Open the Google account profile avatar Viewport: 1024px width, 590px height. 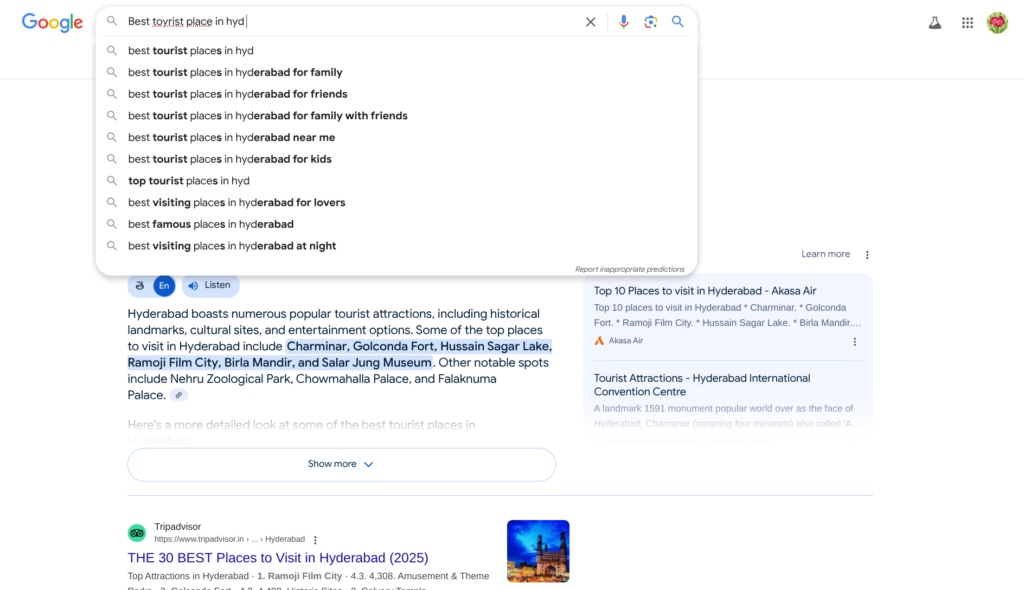[997, 22]
